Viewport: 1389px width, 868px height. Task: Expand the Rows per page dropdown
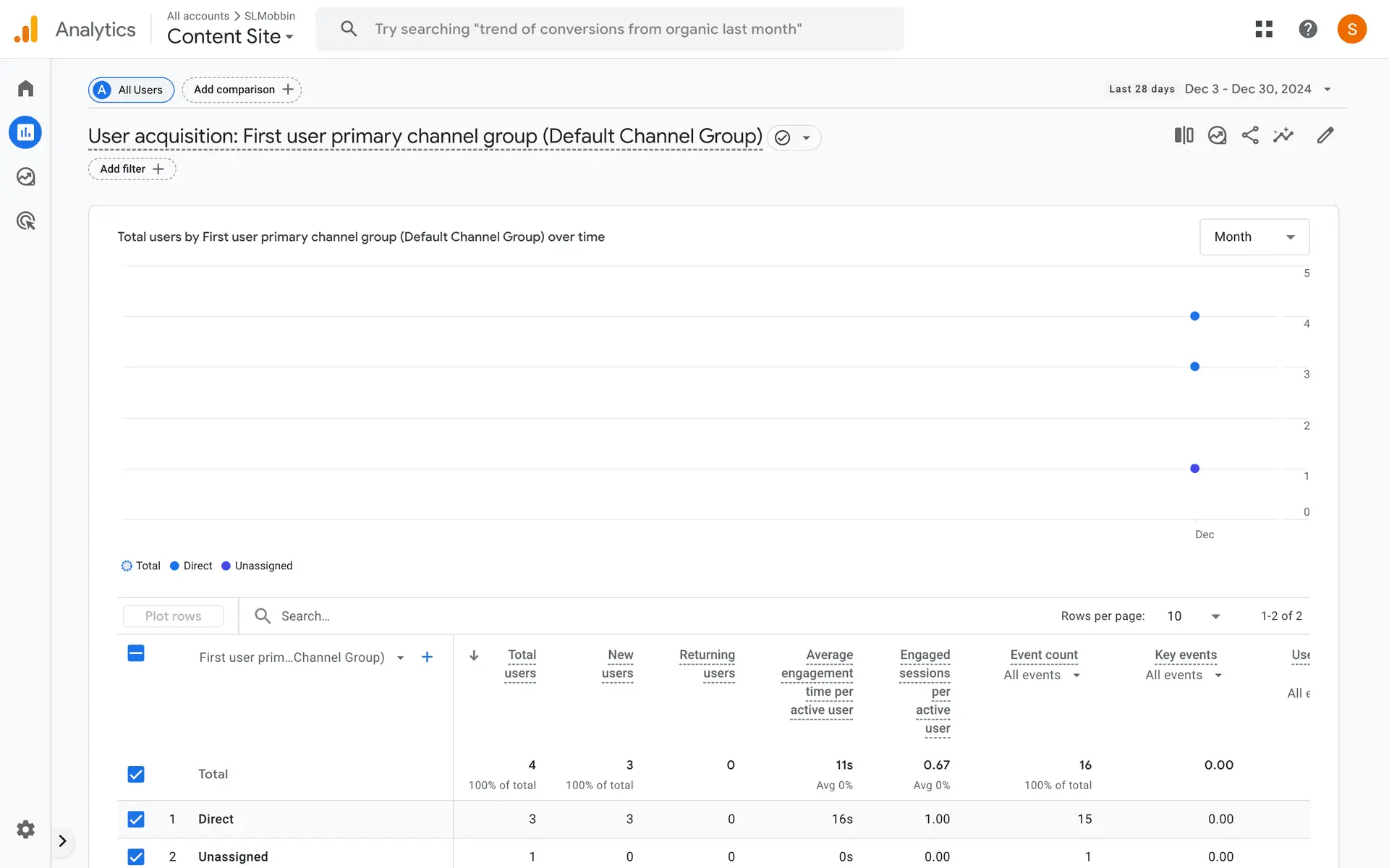(x=1194, y=616)
